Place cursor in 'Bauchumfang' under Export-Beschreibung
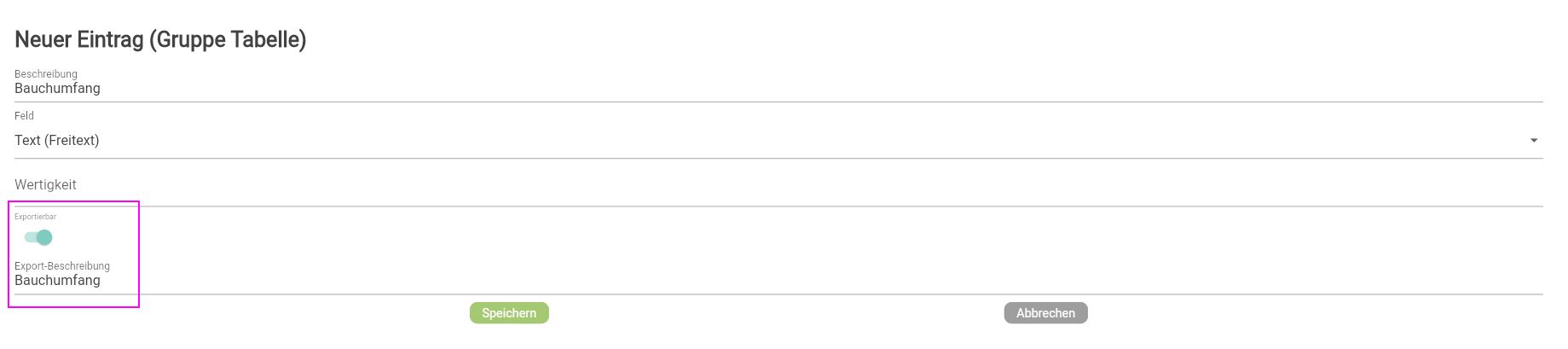Viewport: 1568px width, 349px height. pyautogui.click(x=57, y=281)
